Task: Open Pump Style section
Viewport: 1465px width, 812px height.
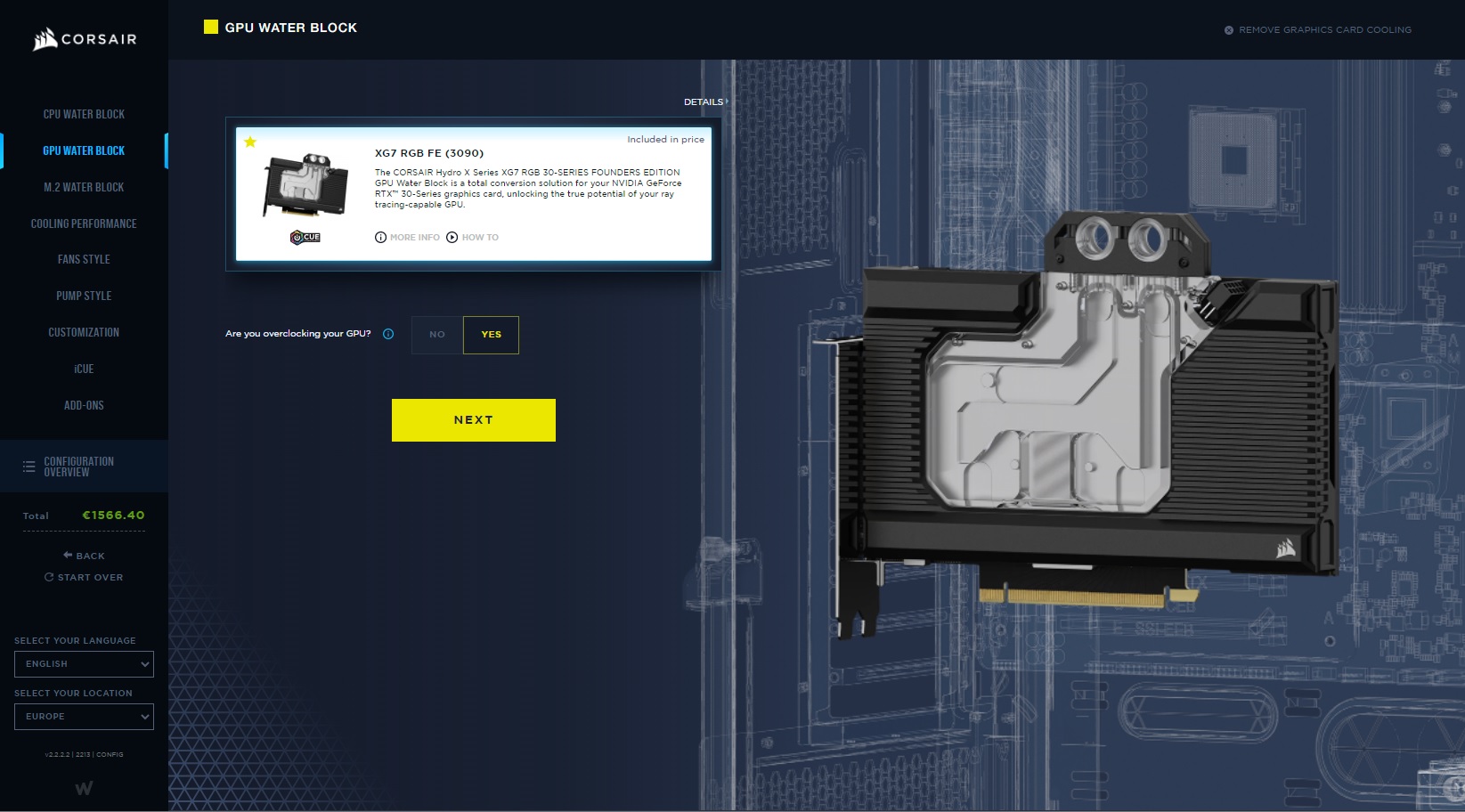Action: [x=84, y=296]
